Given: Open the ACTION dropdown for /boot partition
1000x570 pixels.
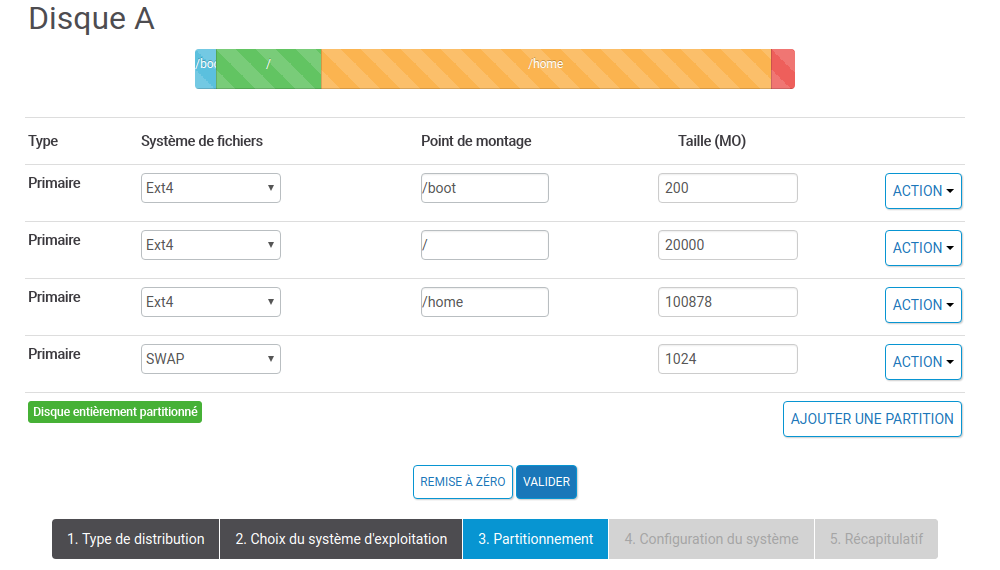Looking at the screenshot, I should pyautogui.click(x=922, y=191).
